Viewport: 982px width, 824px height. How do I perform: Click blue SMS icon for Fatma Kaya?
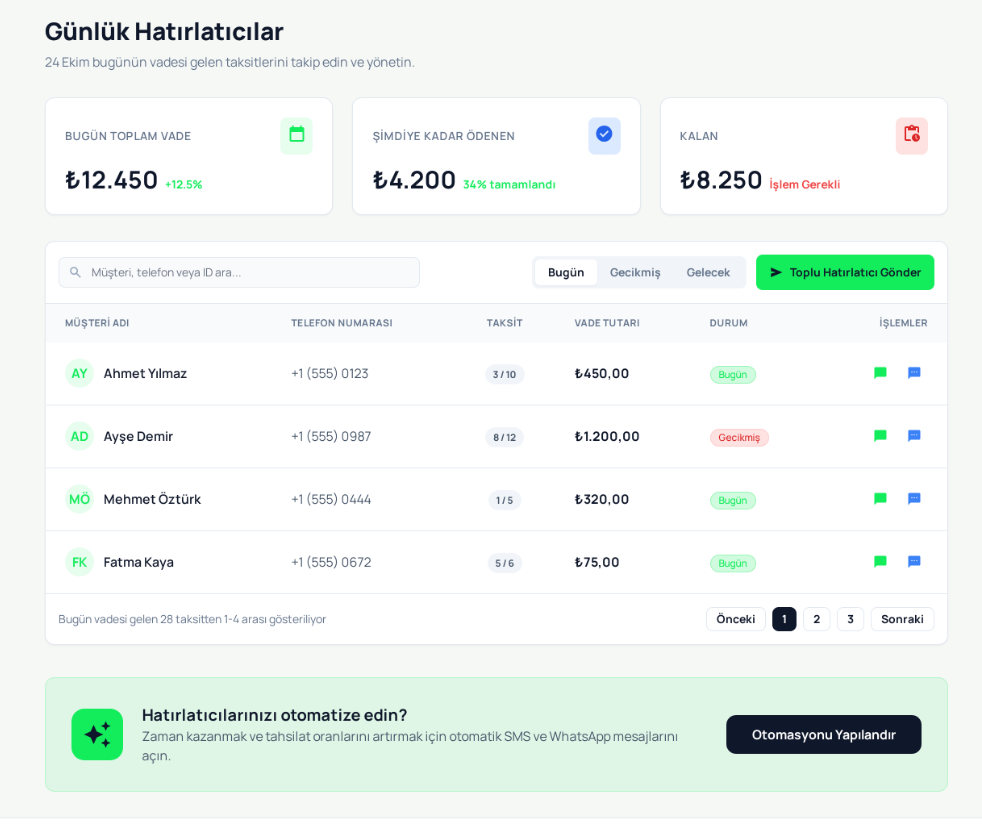point(914,562)
